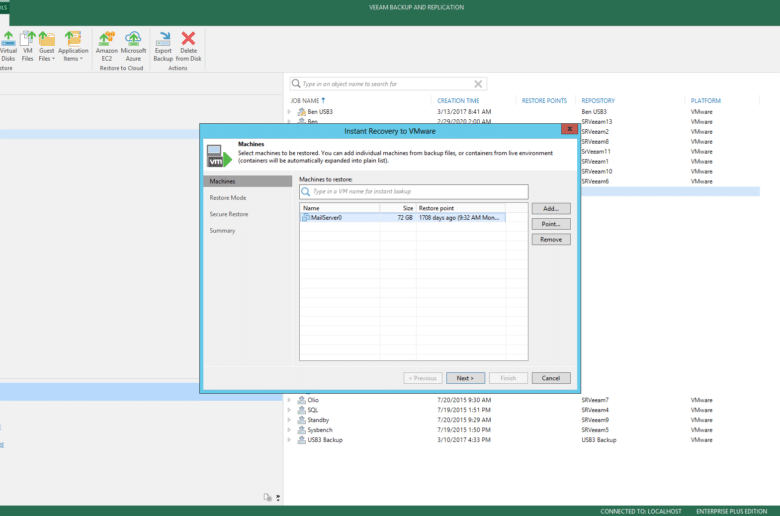Select the SQL job icon
780x516 pixels.
click(x=301, y=410)
